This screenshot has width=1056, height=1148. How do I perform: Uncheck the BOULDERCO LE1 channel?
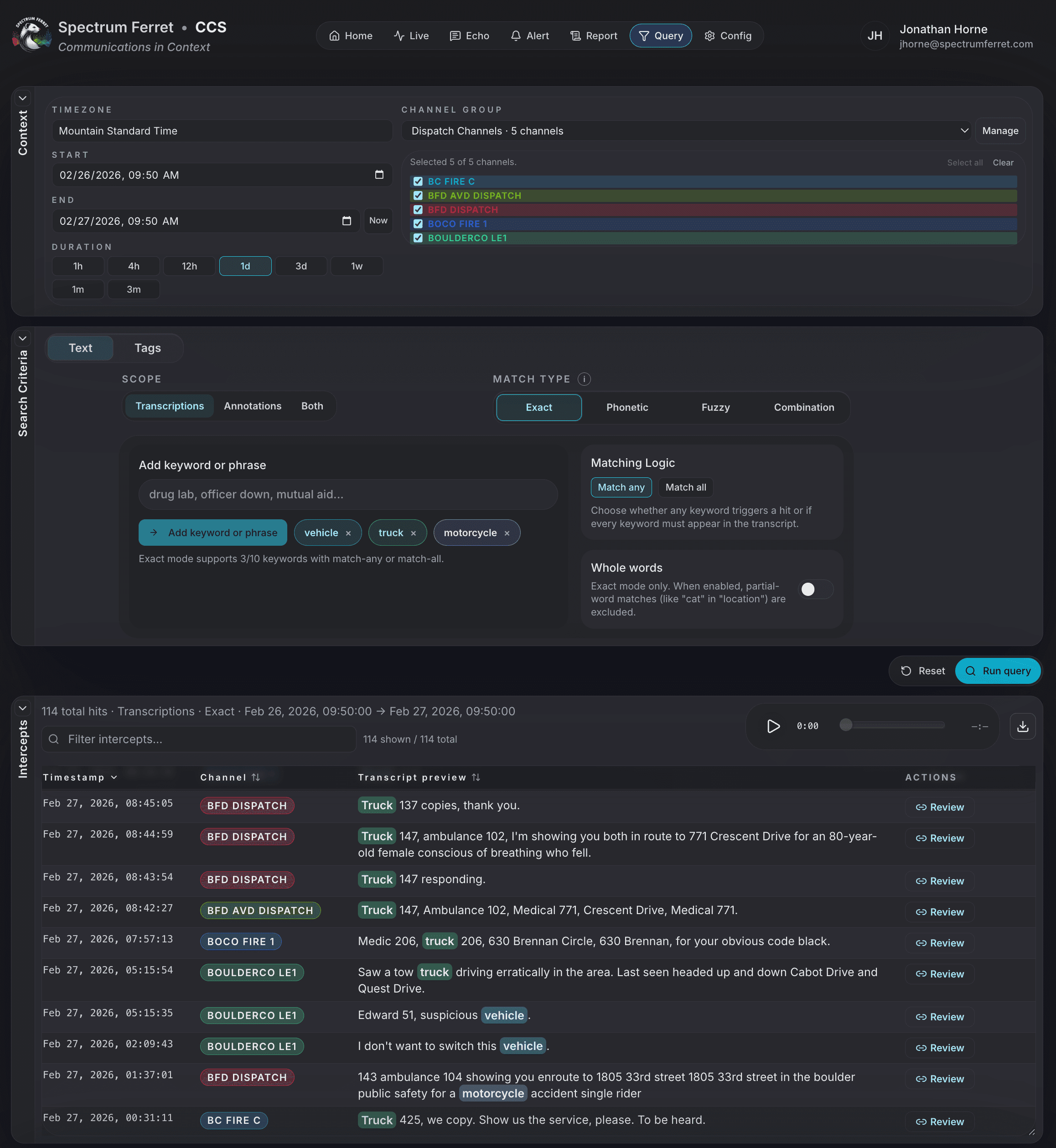point(418,238)
